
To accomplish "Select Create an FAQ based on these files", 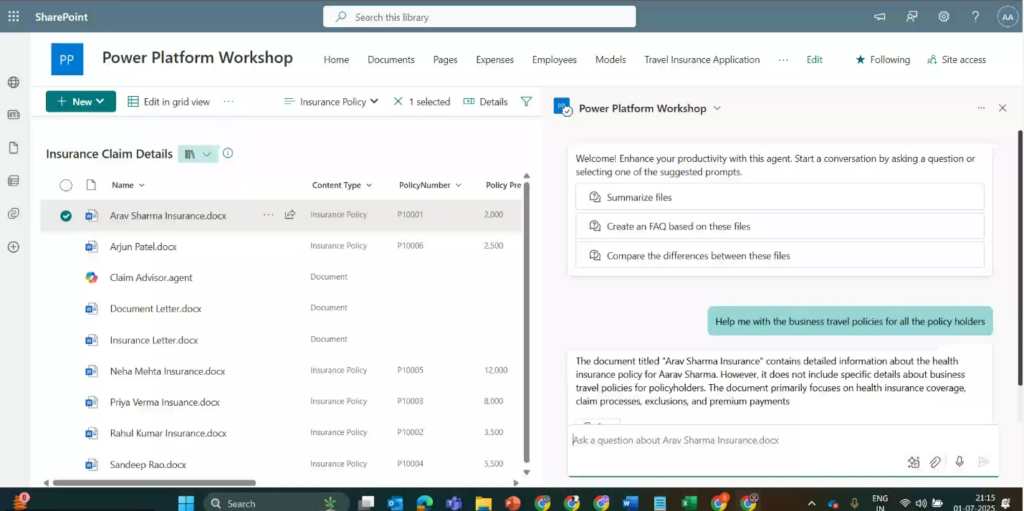I will [780, 226].
